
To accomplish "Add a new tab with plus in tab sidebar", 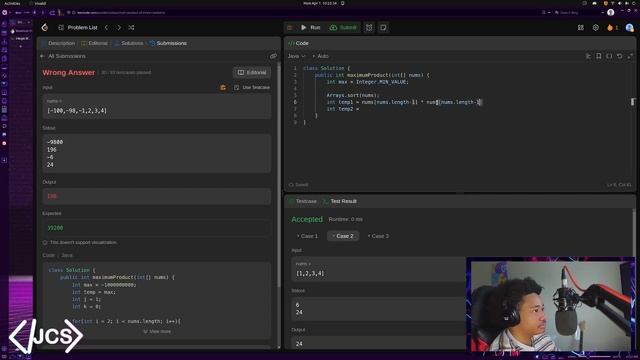I will (x=20, y=47).
